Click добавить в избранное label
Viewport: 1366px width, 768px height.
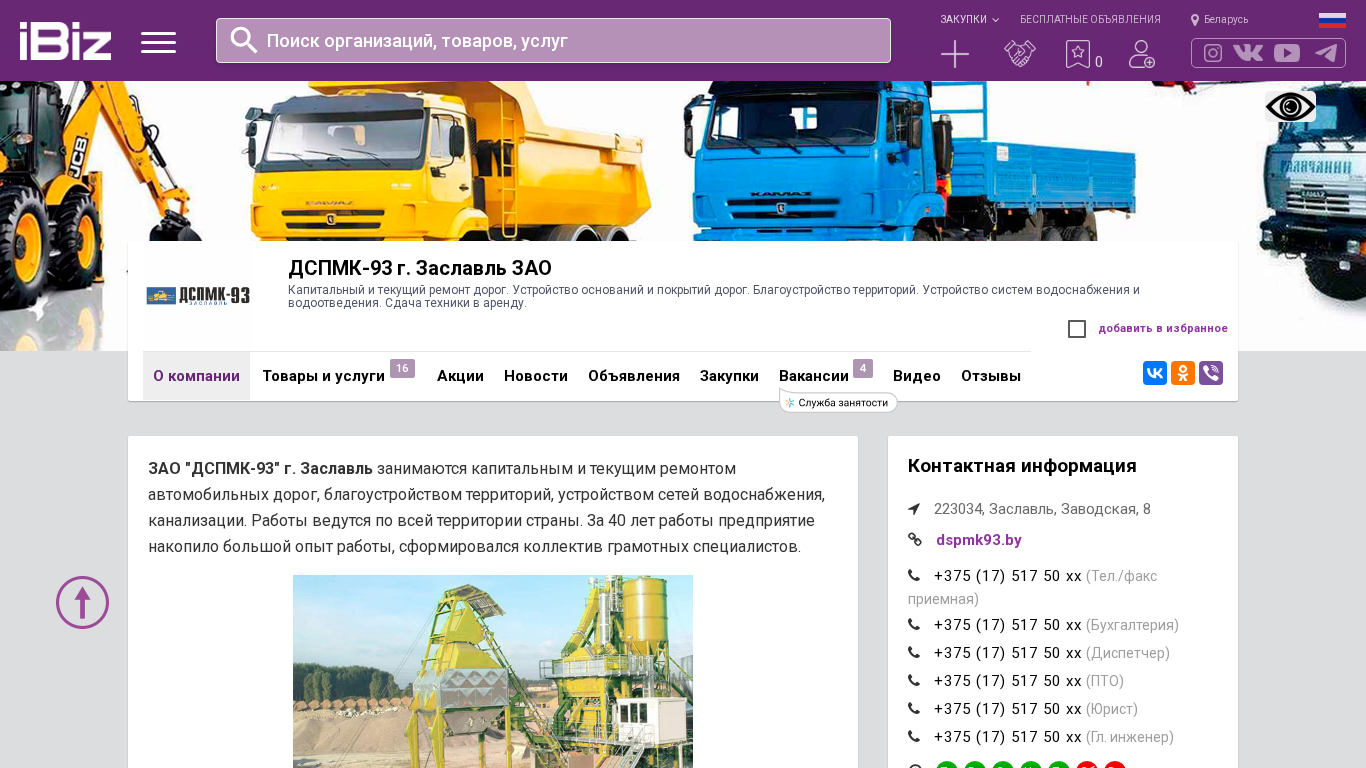coord(1163,328)
